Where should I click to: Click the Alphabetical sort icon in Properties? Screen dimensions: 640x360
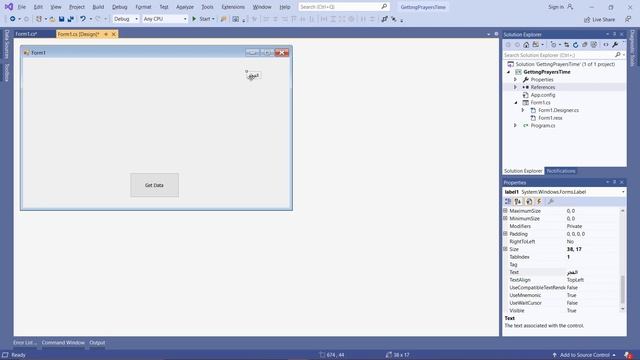[x=518, y=202]
